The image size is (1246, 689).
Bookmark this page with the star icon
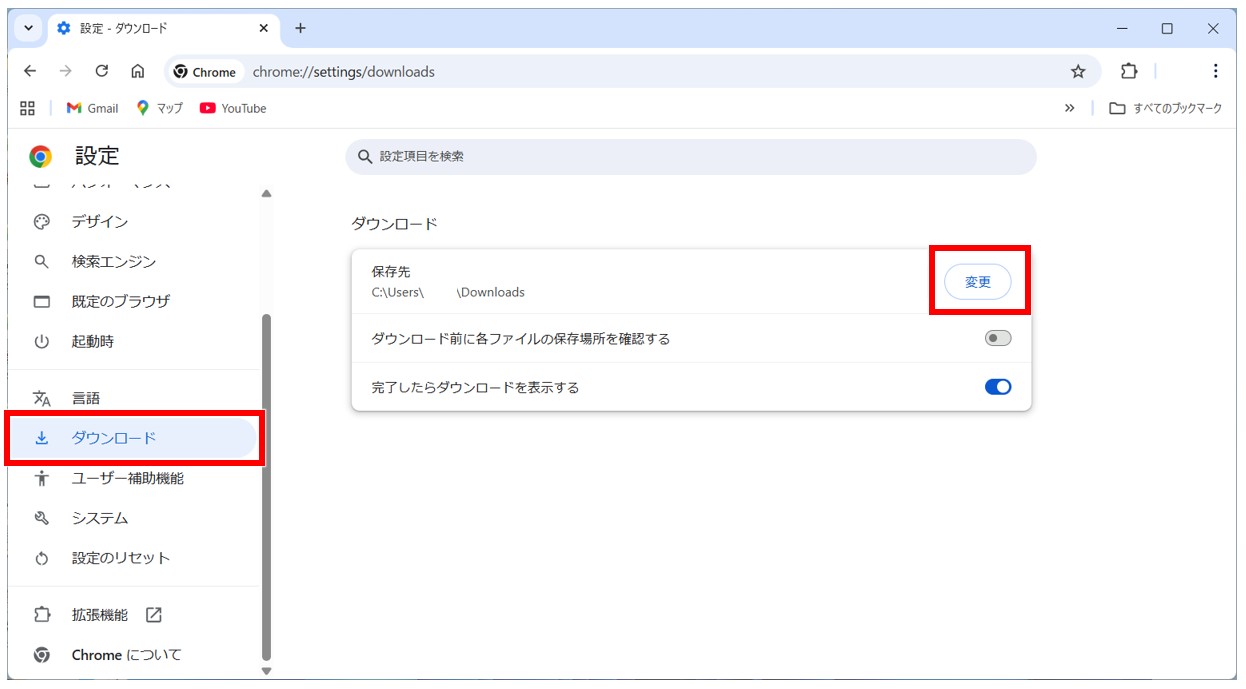1078,71
